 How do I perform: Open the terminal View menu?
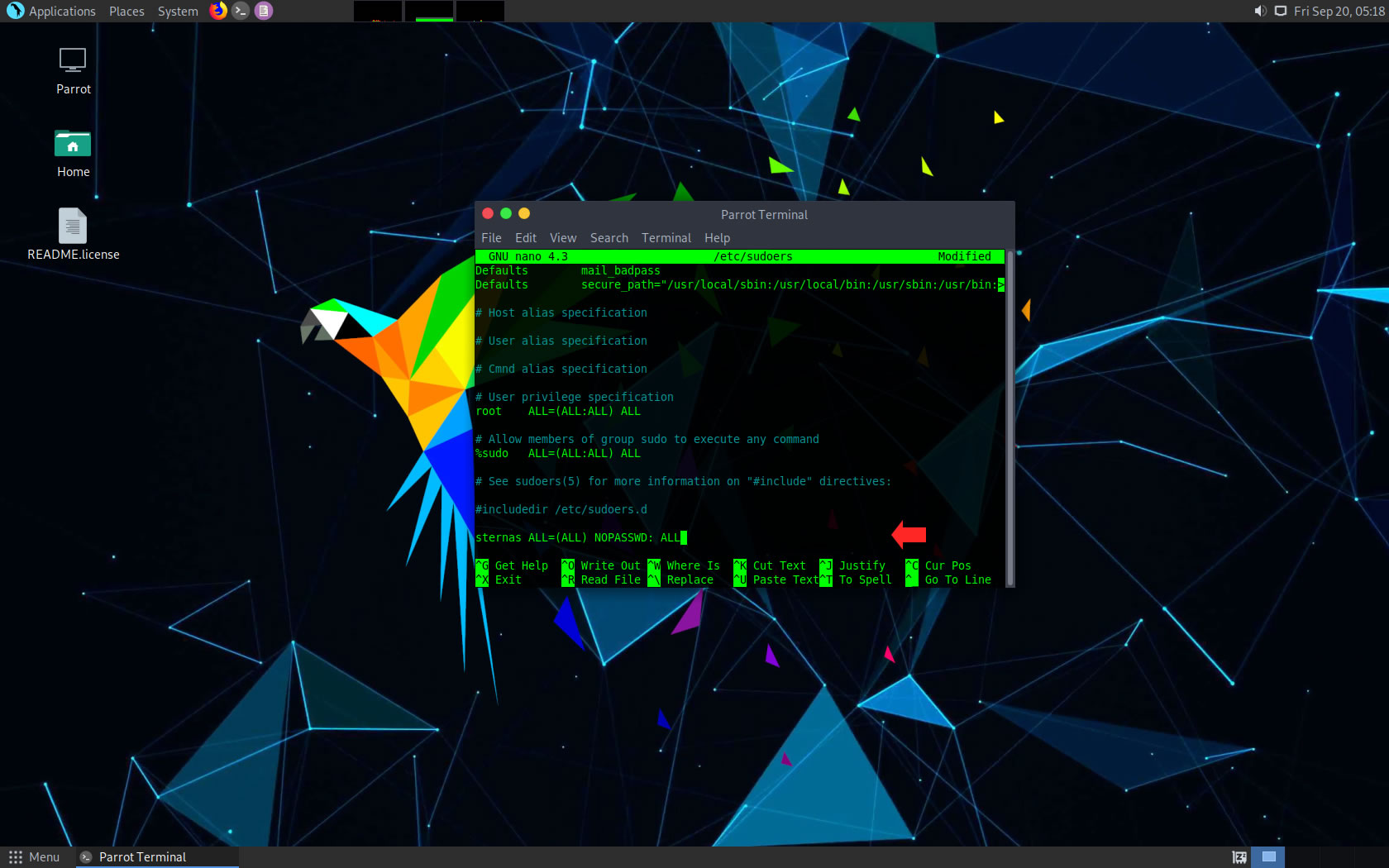coord(563,238)
